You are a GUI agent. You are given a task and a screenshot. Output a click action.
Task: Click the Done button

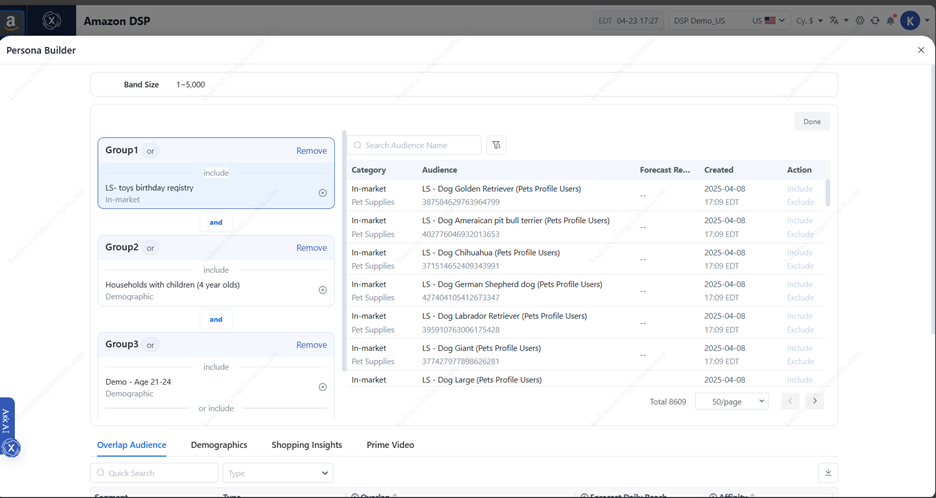tap(812, 121)
